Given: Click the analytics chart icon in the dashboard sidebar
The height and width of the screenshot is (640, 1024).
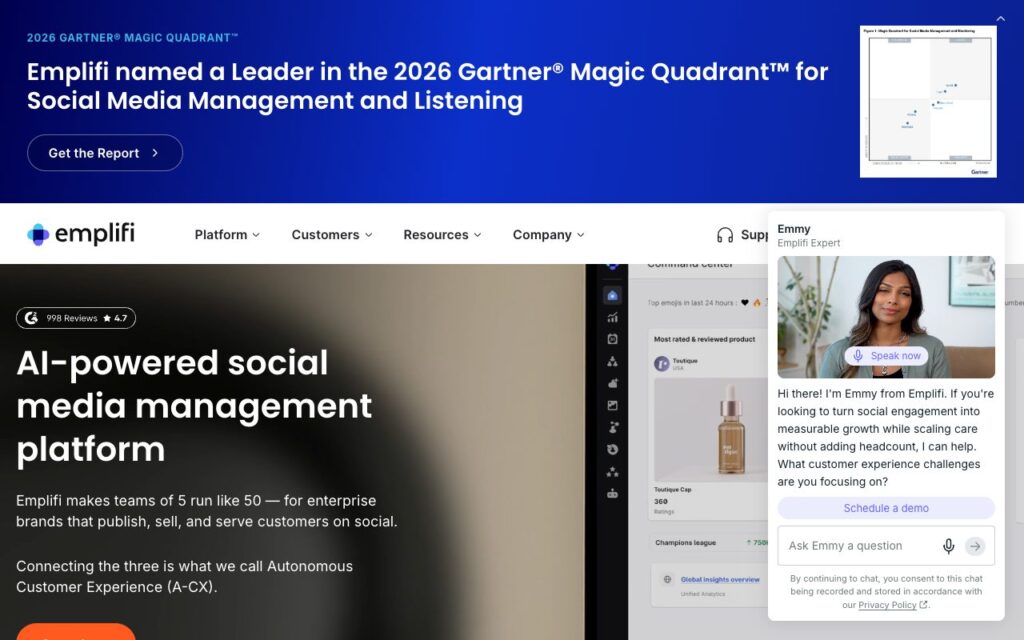Looking at the screenshot, I should (612, 317).
